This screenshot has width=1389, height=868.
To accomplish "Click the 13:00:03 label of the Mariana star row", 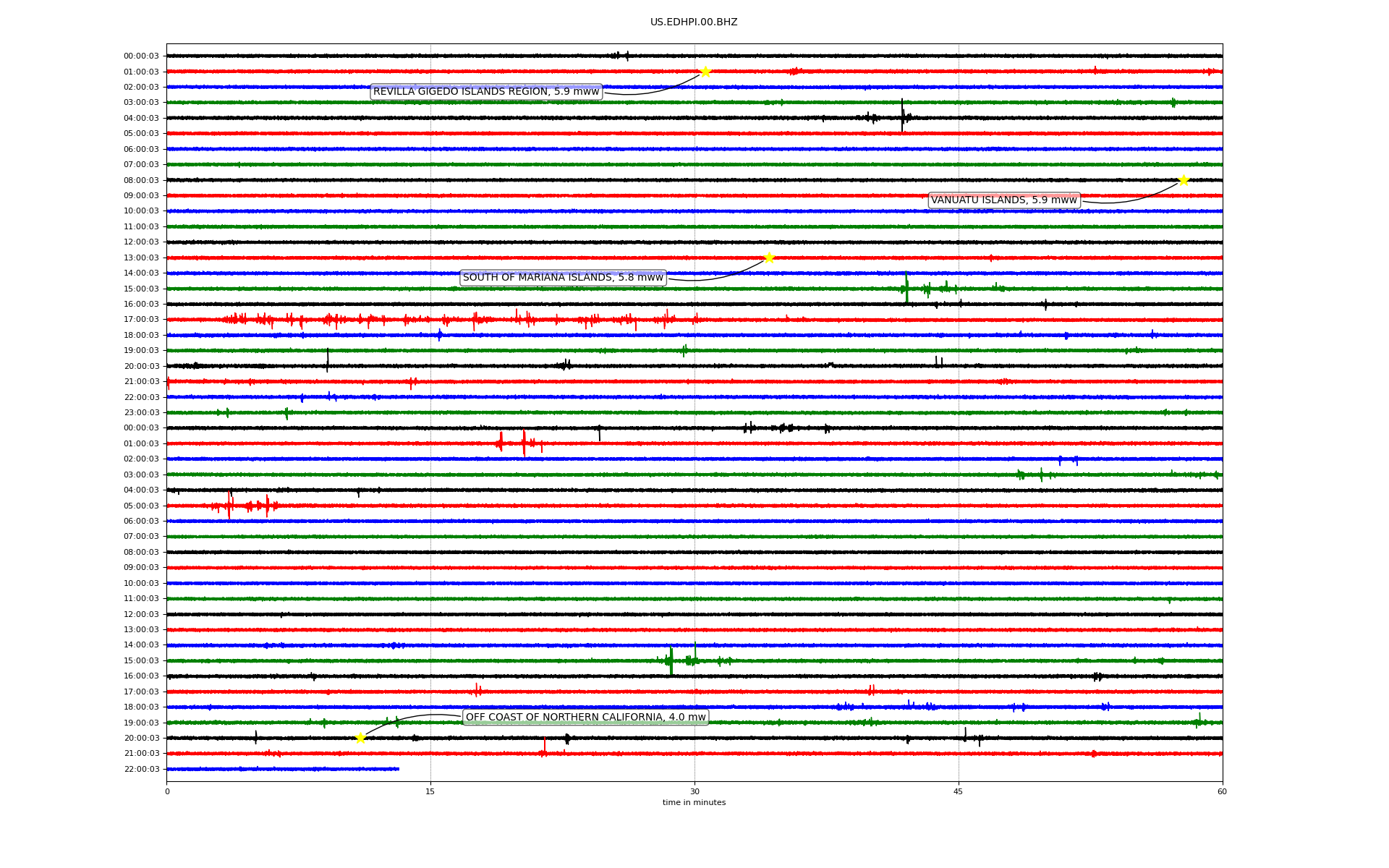I will point(141,258).
